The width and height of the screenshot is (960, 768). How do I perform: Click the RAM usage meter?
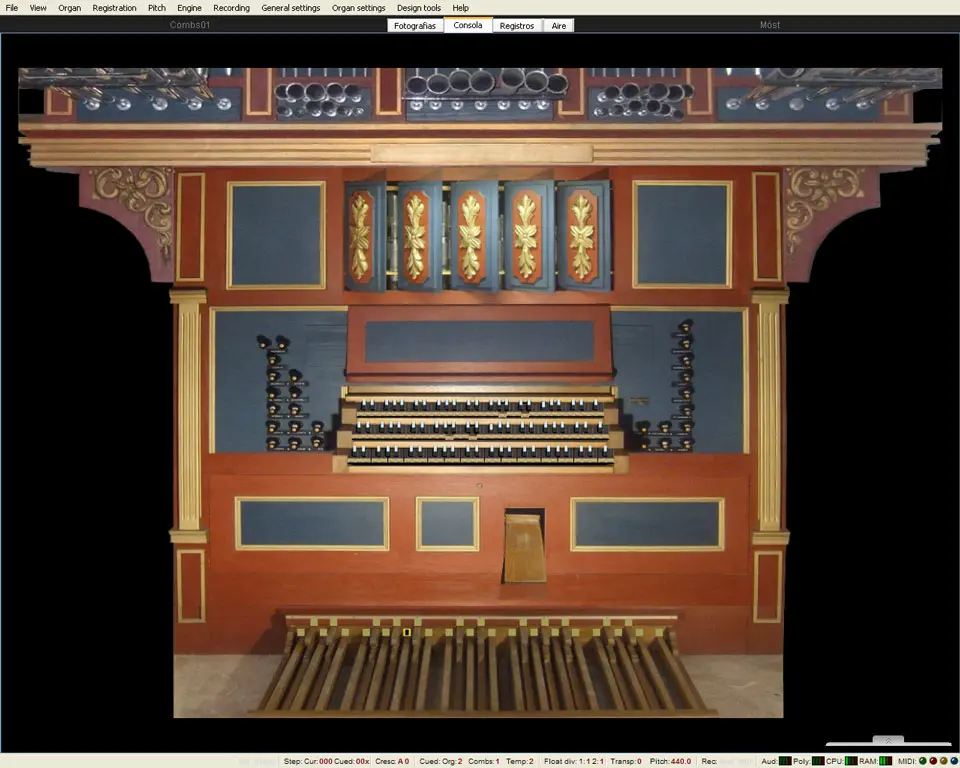click(886, 761)
